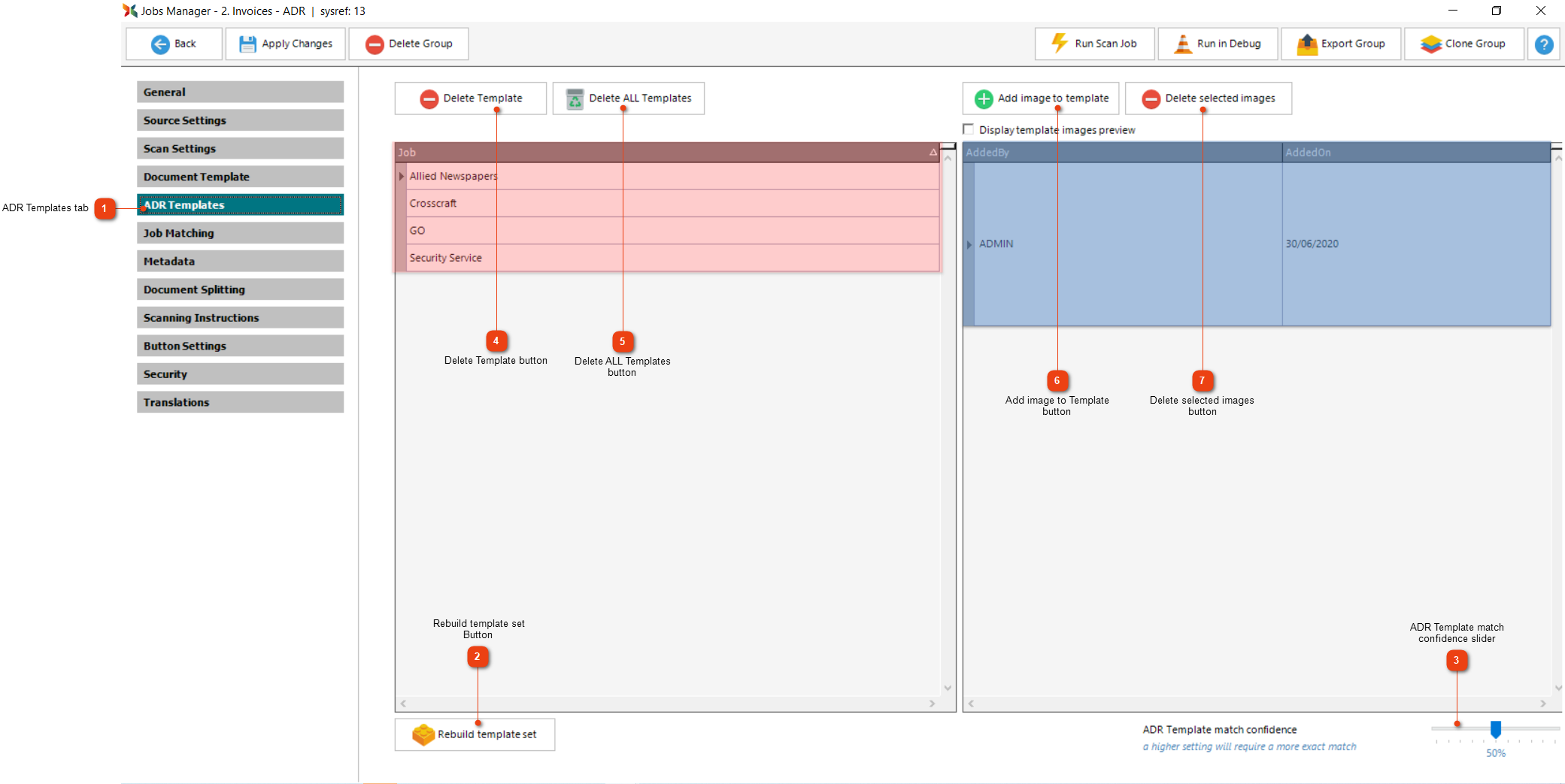Click the Rebuild template set brick icon
The height and width of the screenshot is (784, 1565).
coord(423,734)
